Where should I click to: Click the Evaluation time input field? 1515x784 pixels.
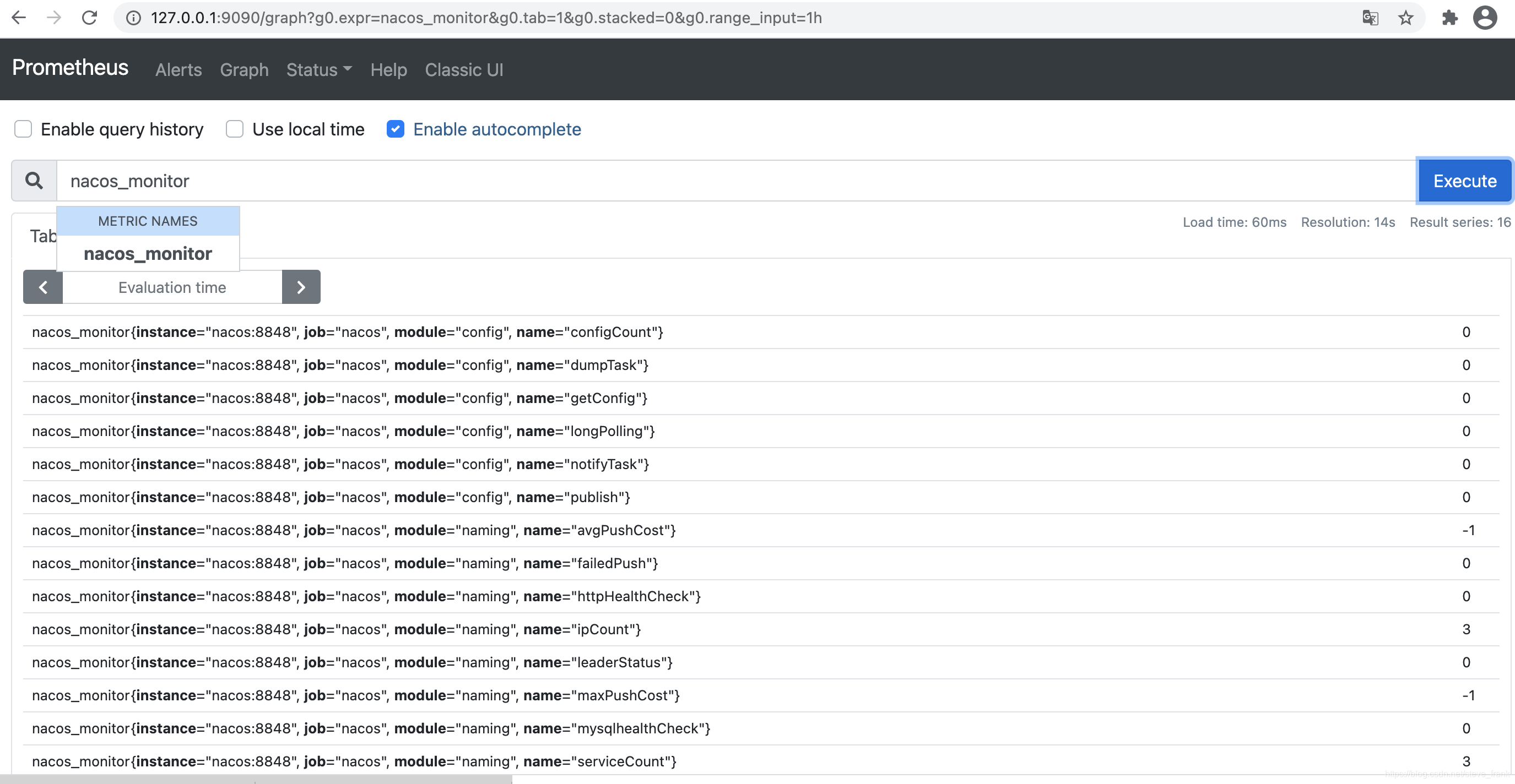tap(172, 287)
